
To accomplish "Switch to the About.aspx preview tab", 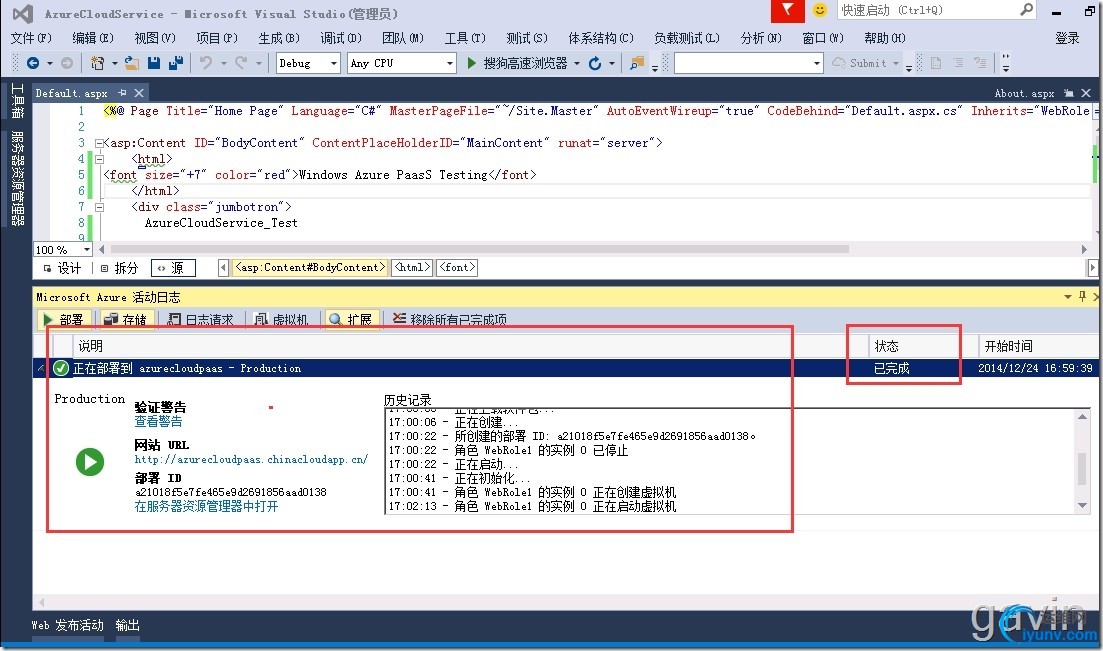I will [1024, 93].
